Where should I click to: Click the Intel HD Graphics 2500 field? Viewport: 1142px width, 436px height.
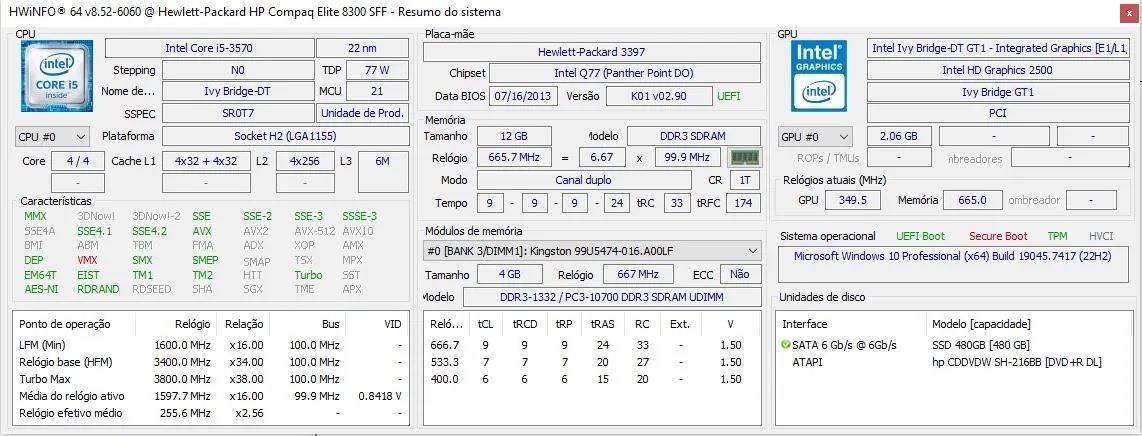(x=997, y=70)
